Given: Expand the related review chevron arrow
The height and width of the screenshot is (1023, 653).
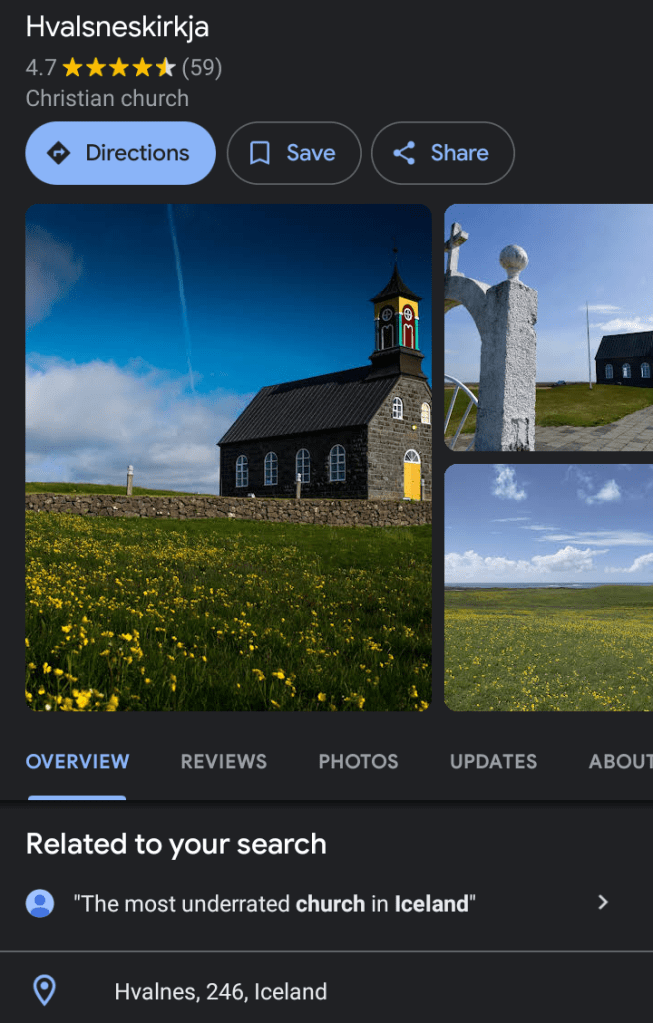Looking at the screenshot, I should click(x=602, y=902).
